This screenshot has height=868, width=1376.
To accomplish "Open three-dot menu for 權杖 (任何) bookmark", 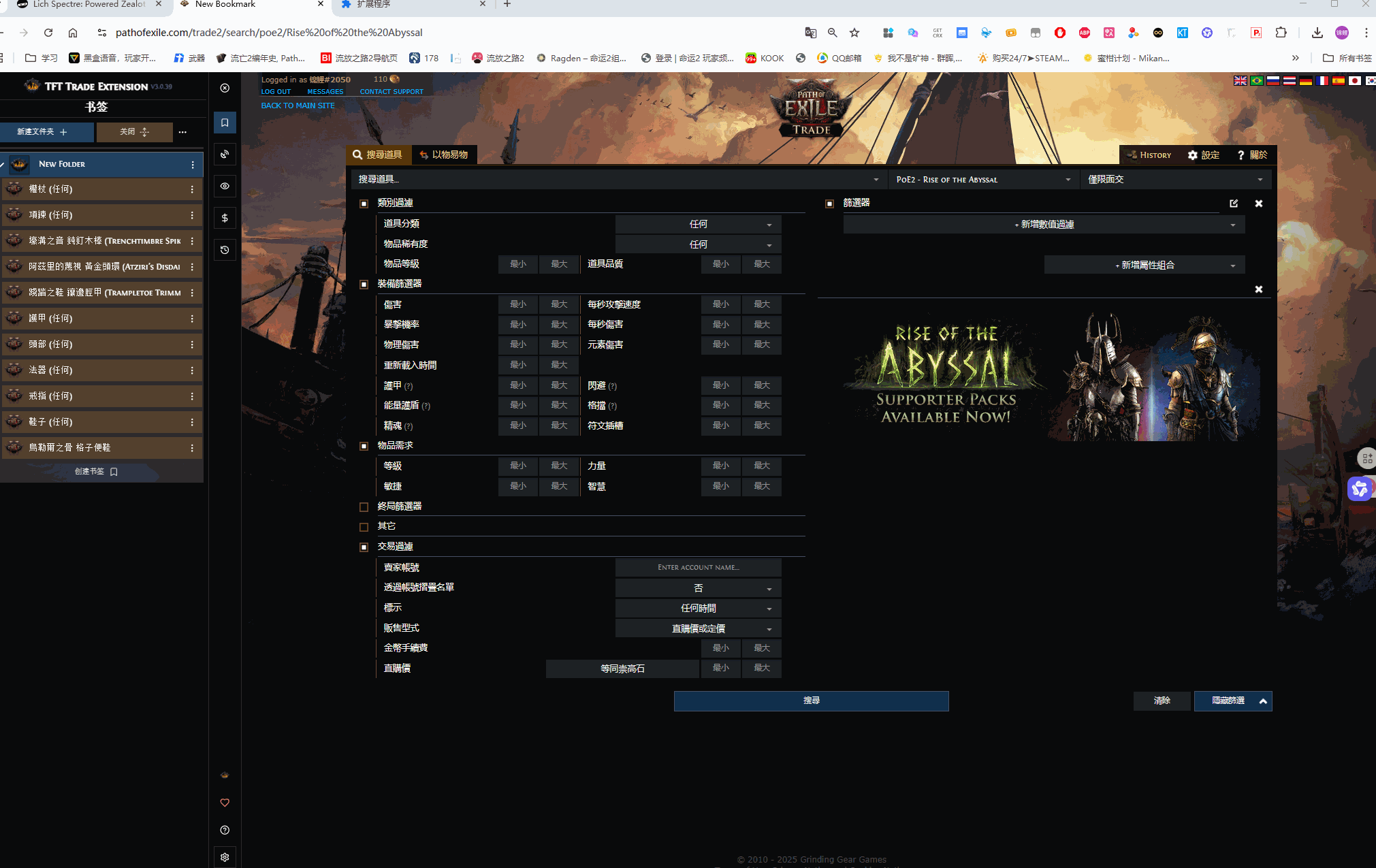I will pos(192,189).
